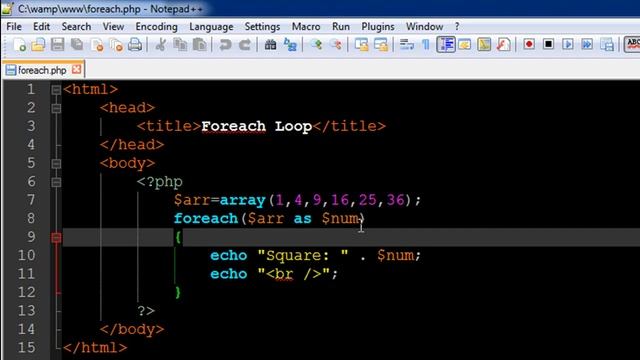Click the Paste clipboard icon

coord(200,44)
